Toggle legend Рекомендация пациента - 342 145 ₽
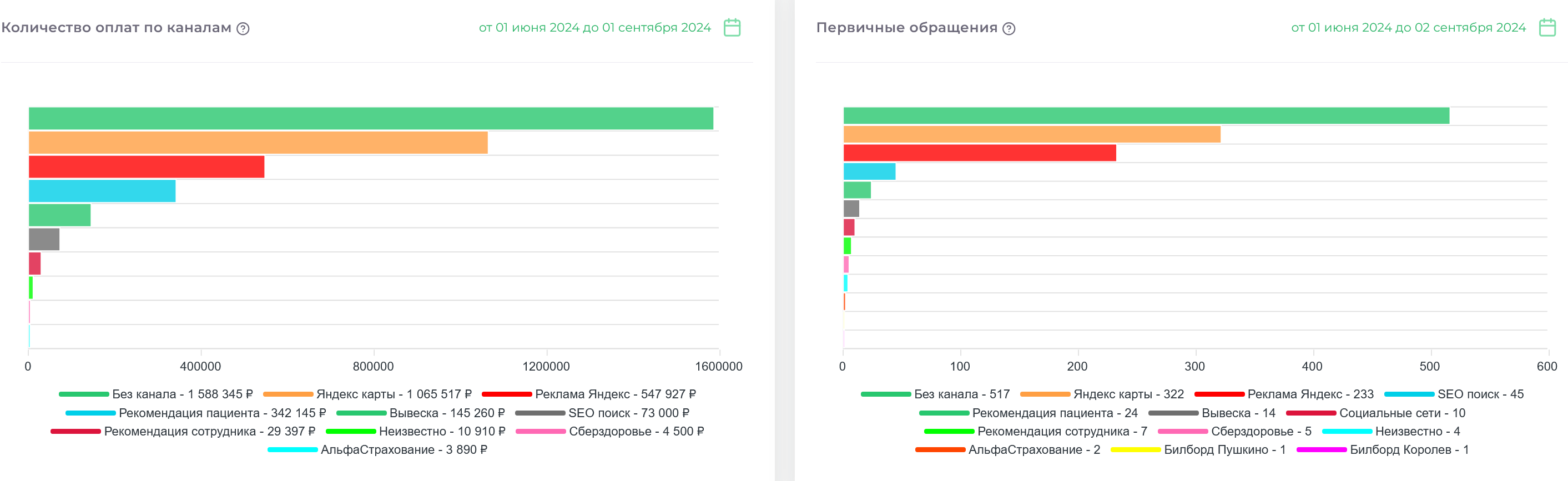The width and height of the screenshot is (1568, 481). (x=195, y=413)
